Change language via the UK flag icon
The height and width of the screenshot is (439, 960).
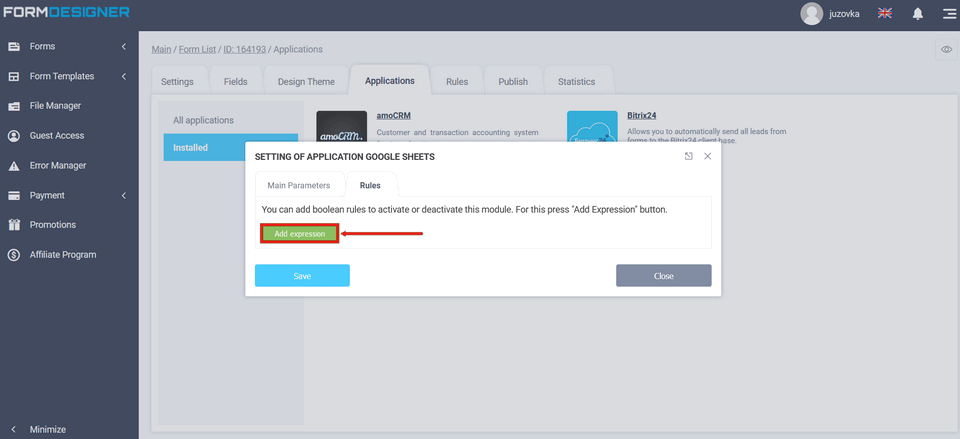[885, 14]
